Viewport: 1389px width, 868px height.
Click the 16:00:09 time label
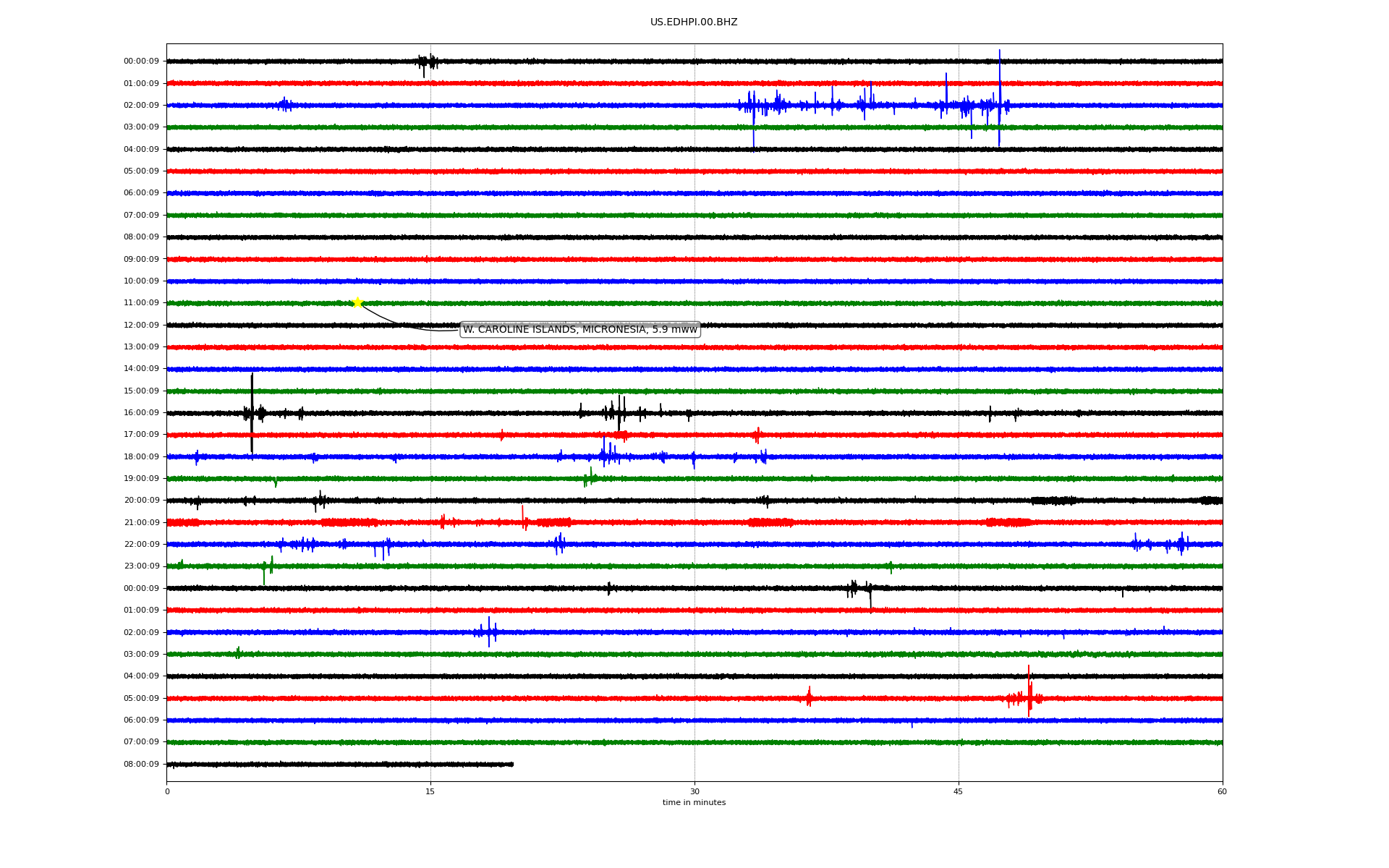tap(141, 413)
